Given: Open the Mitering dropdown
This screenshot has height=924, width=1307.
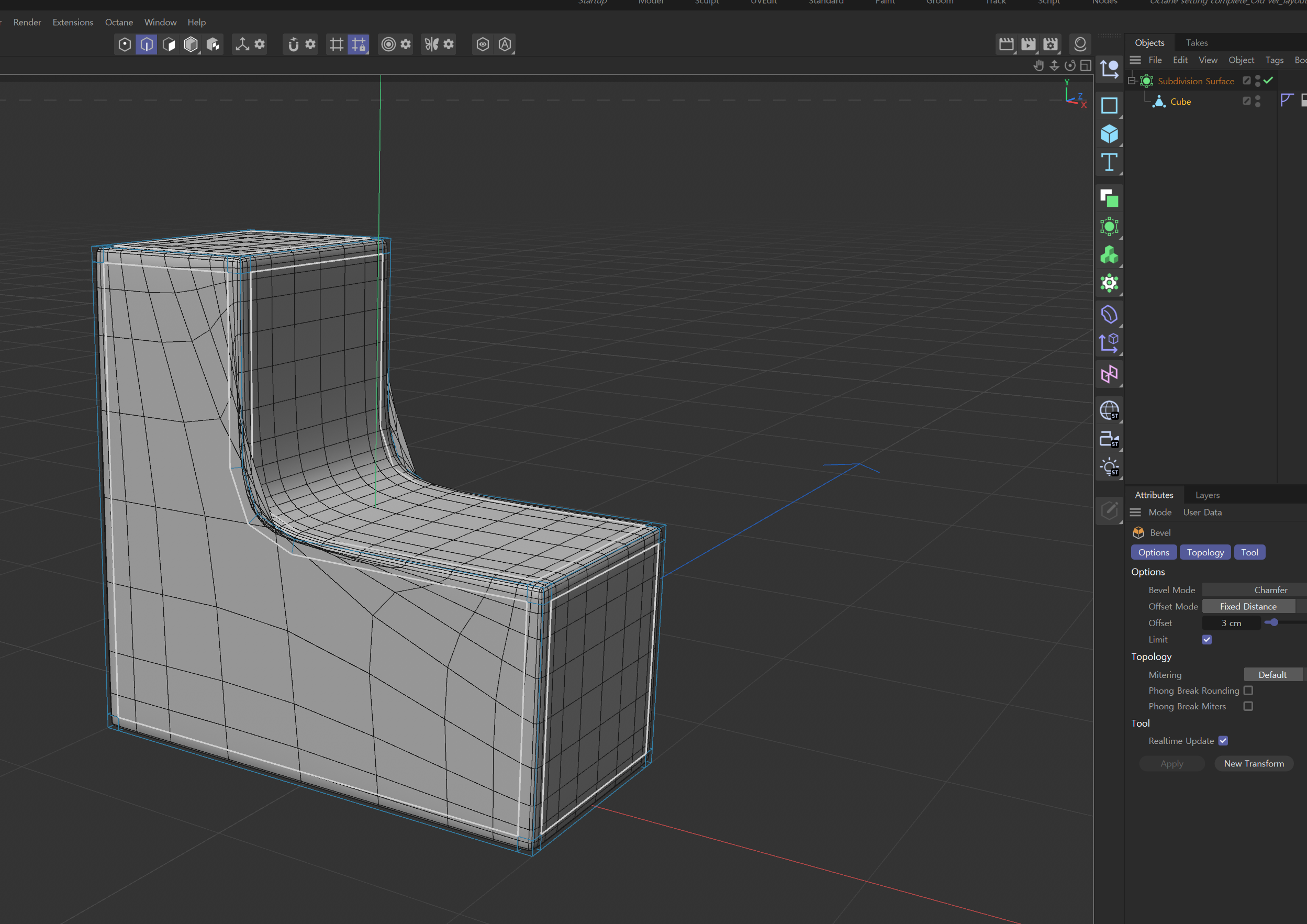Looking at the screenshot, I should (1272, 675).
